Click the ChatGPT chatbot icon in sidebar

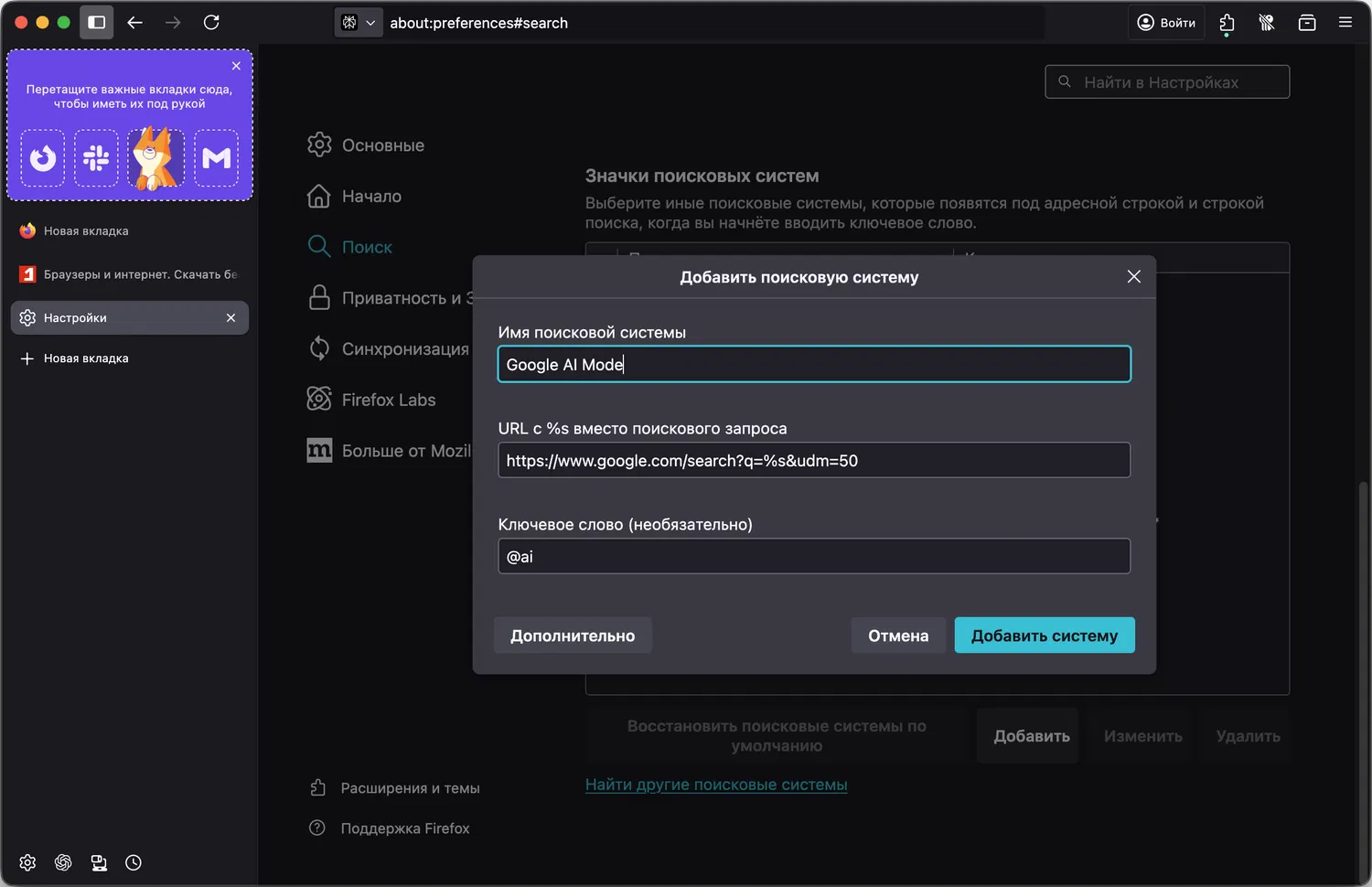tap(63, 862)
